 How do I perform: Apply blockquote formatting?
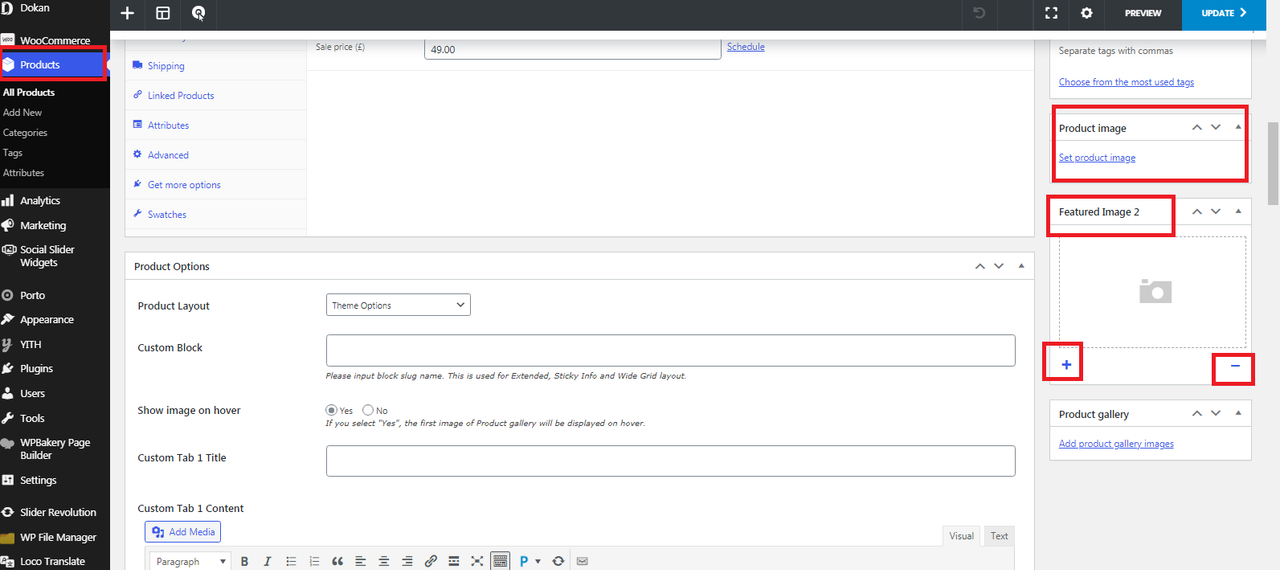[x=337, y=561]
